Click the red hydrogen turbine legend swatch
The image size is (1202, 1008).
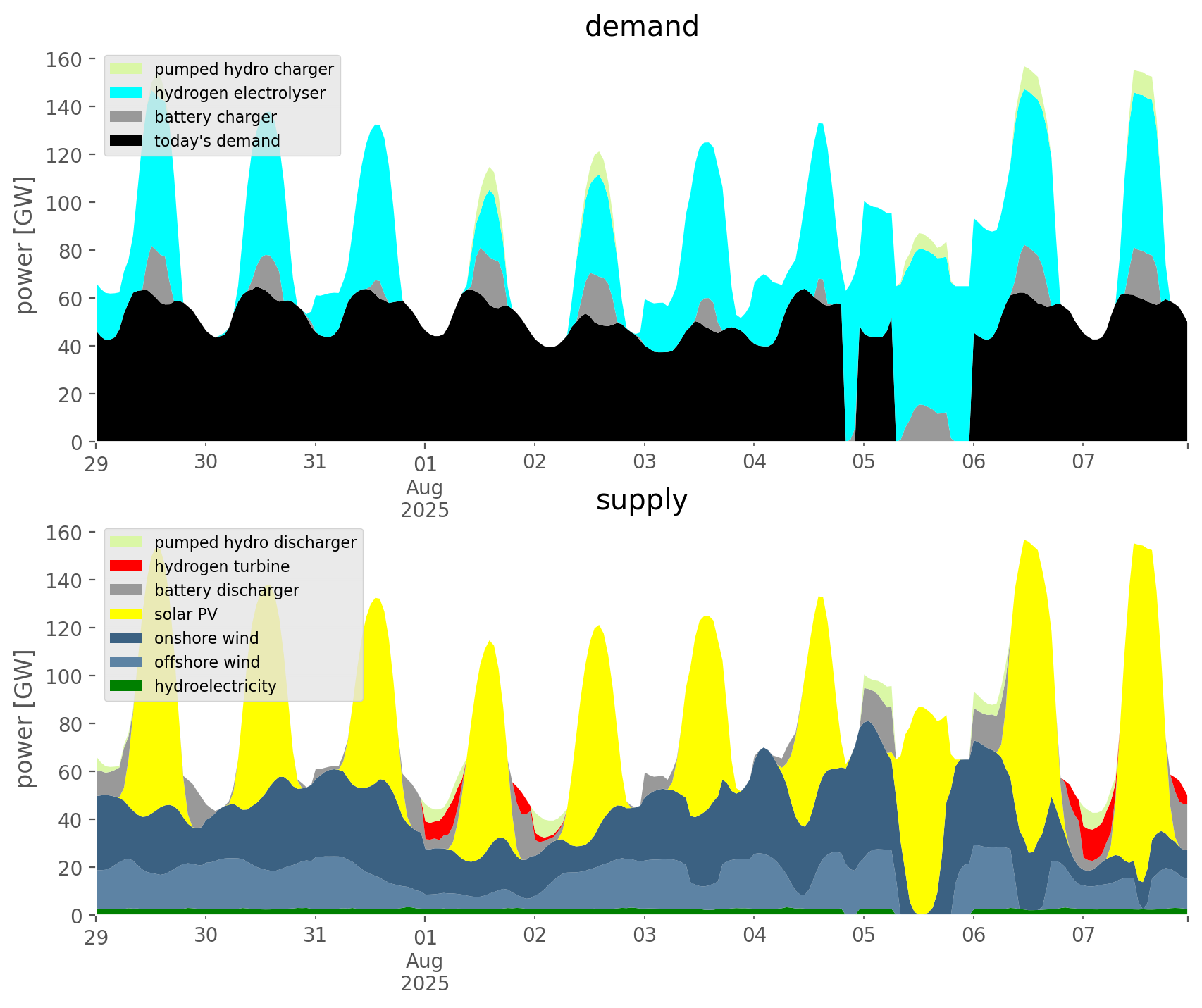[127, 566]
